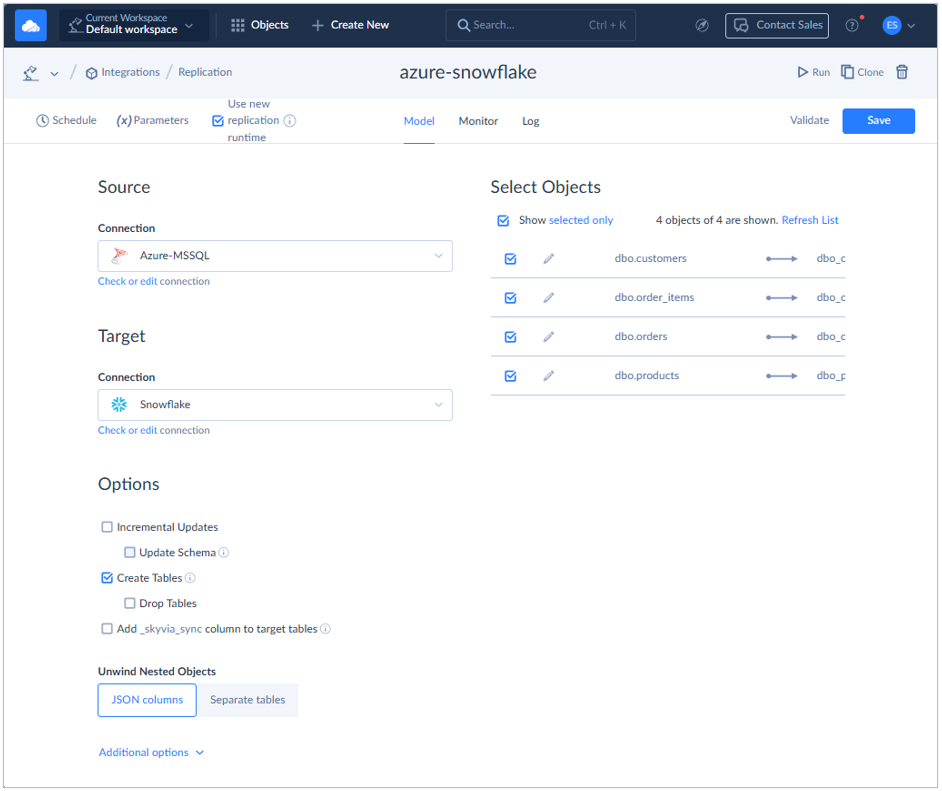Click the azure-snowflake integration title
The width and height of the screenshot is (942, 791).
468,73
